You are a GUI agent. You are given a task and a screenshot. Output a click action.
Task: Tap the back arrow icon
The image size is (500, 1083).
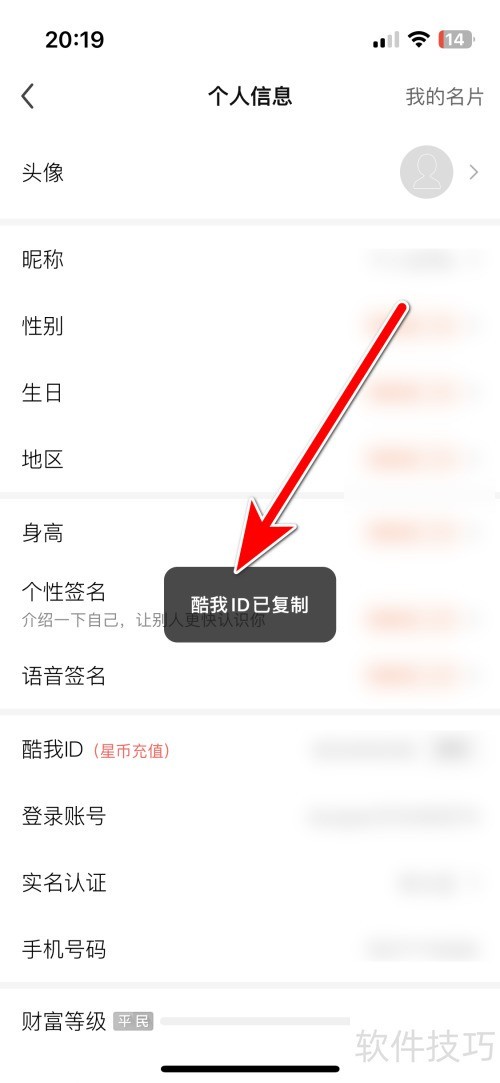pyautogui.click(x=28, y=97)
